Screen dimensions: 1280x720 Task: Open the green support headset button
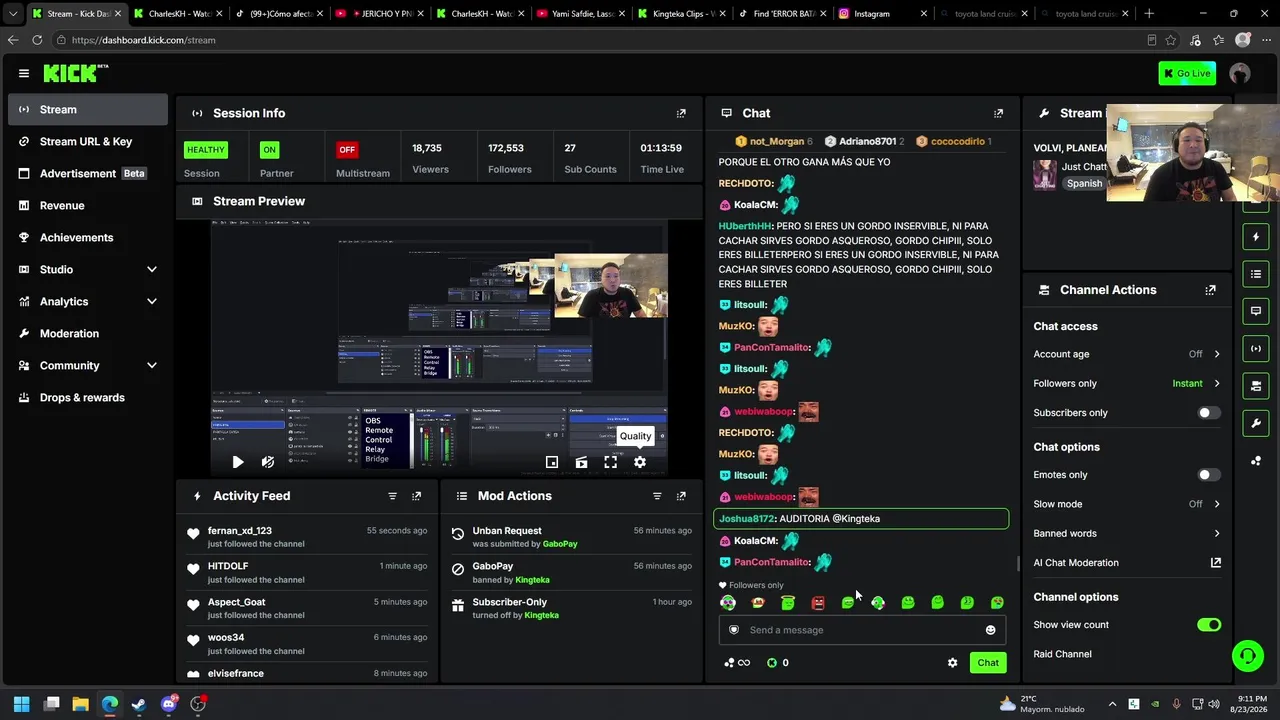1247,656
